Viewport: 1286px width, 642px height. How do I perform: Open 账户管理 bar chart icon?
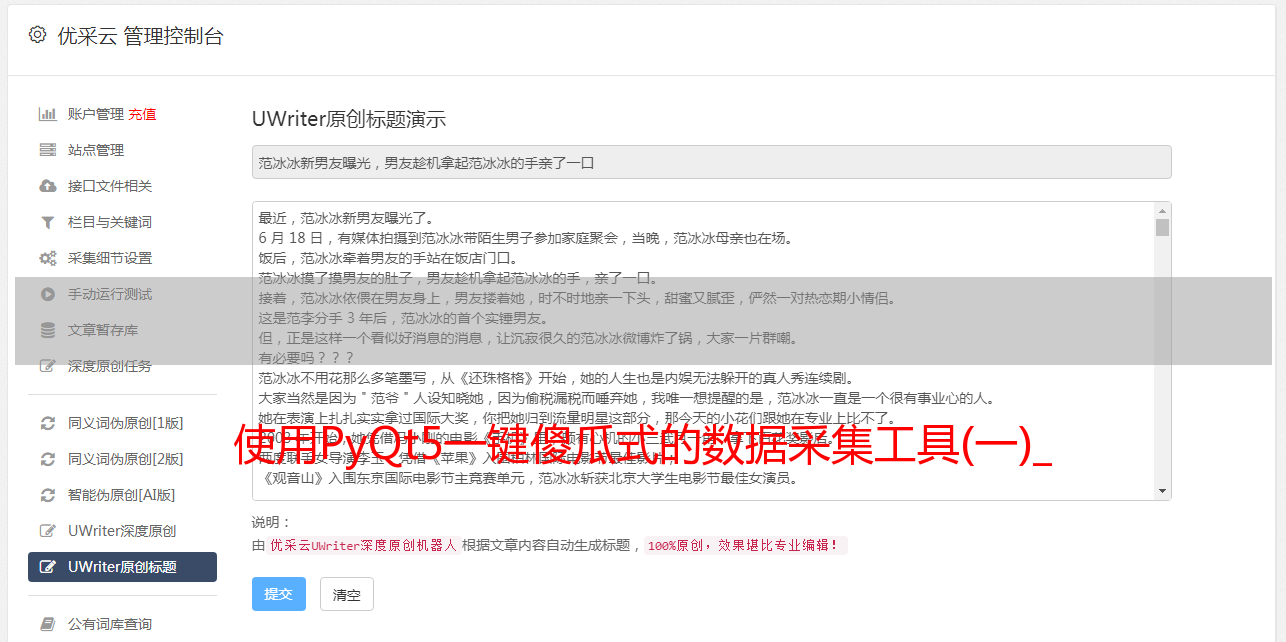click(47, 114)
